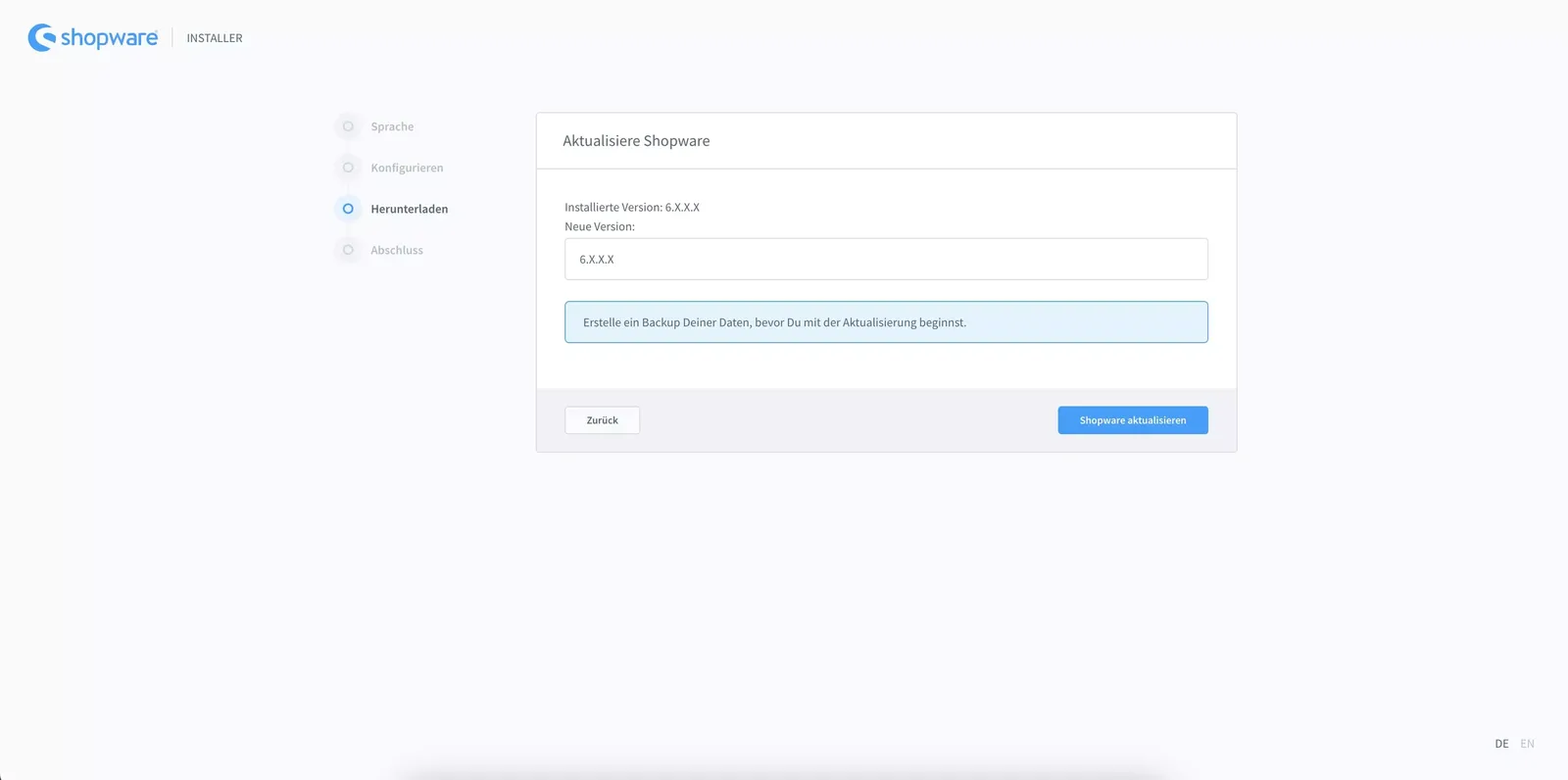Click the Aktualisiere Shopware heading

(636, 141)
